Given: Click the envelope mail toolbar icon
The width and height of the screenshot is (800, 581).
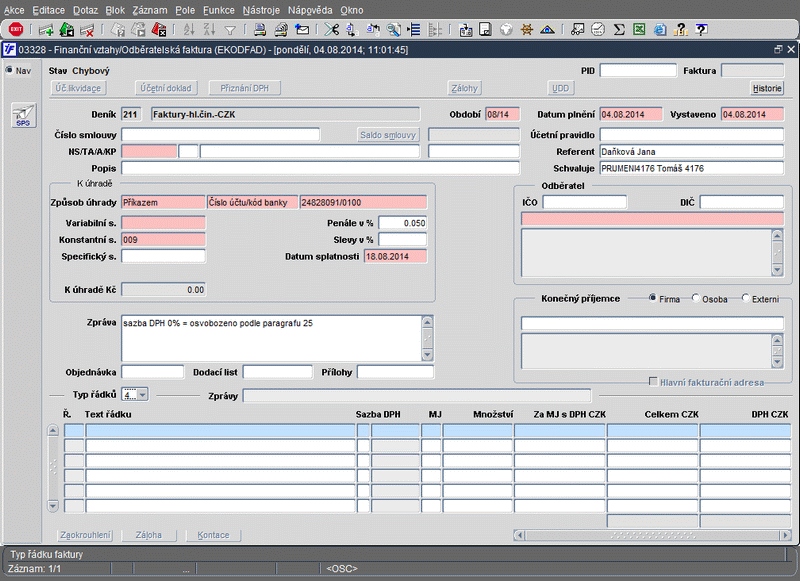Looking at the screenshot, I should tap(302, 29).
